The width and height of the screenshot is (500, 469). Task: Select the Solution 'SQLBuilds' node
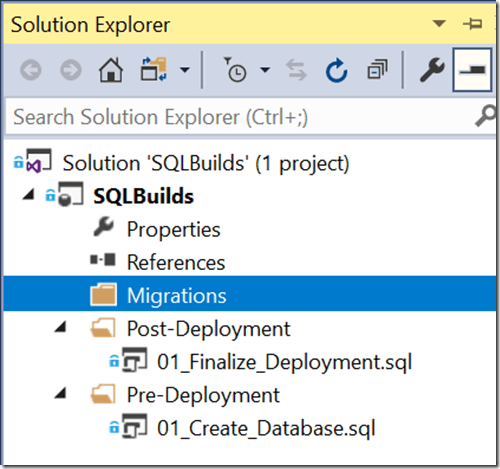[206, 163]
